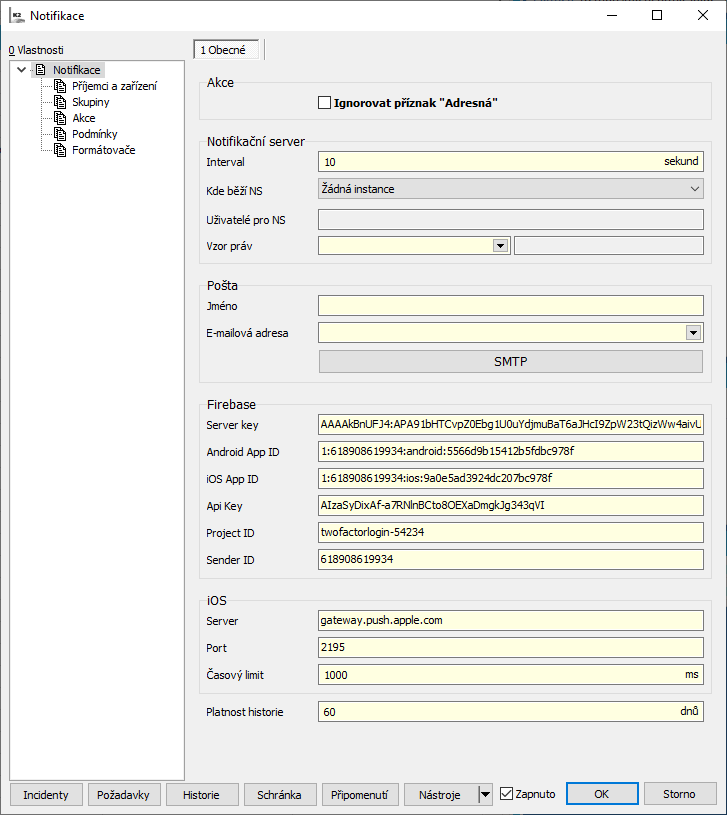The height and width of the screenshot is (815, 727).
Task: Select the 0 Vlastnosti panel label
Action: click(x=36, y=50)
